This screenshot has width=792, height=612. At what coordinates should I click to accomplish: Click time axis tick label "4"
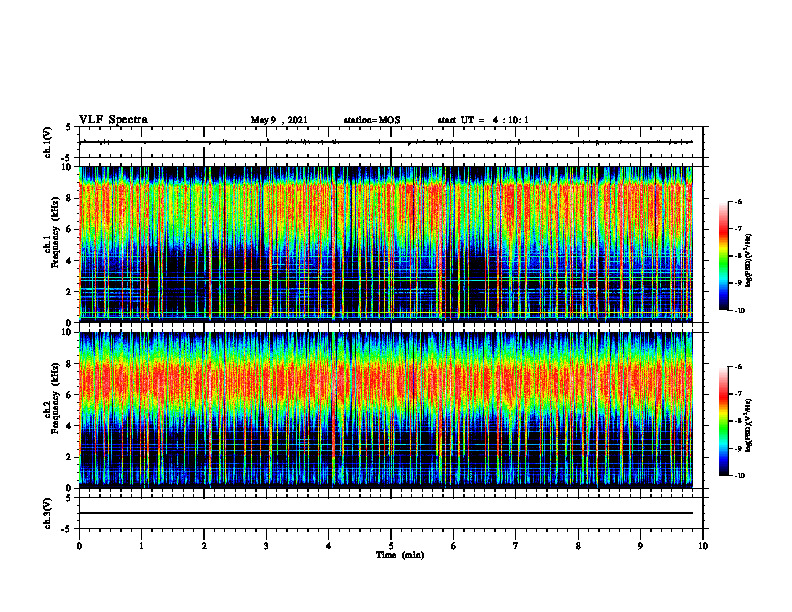click(x=329, y=546)
